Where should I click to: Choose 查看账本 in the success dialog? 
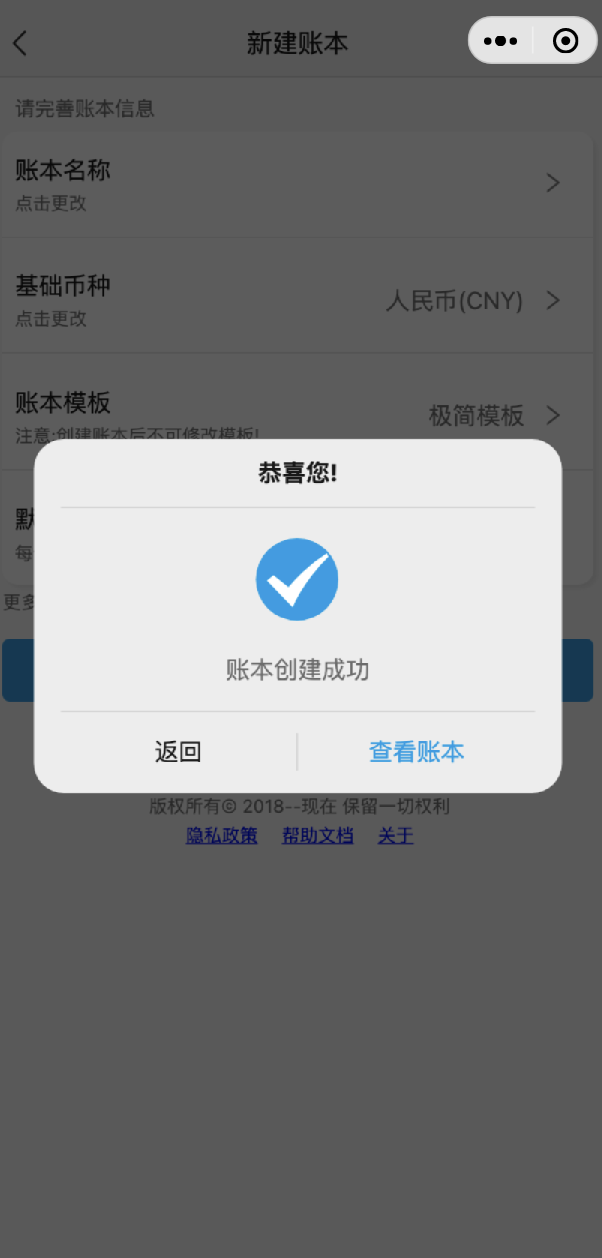tap(417, 752)
